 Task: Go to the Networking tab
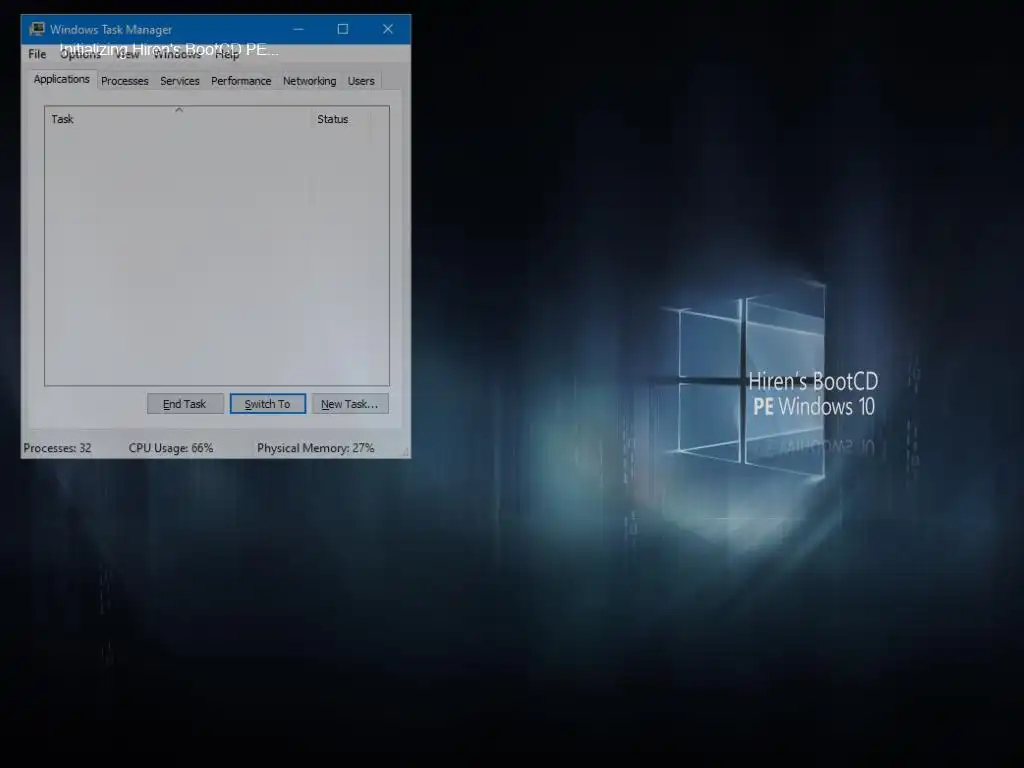coord(310,81)
